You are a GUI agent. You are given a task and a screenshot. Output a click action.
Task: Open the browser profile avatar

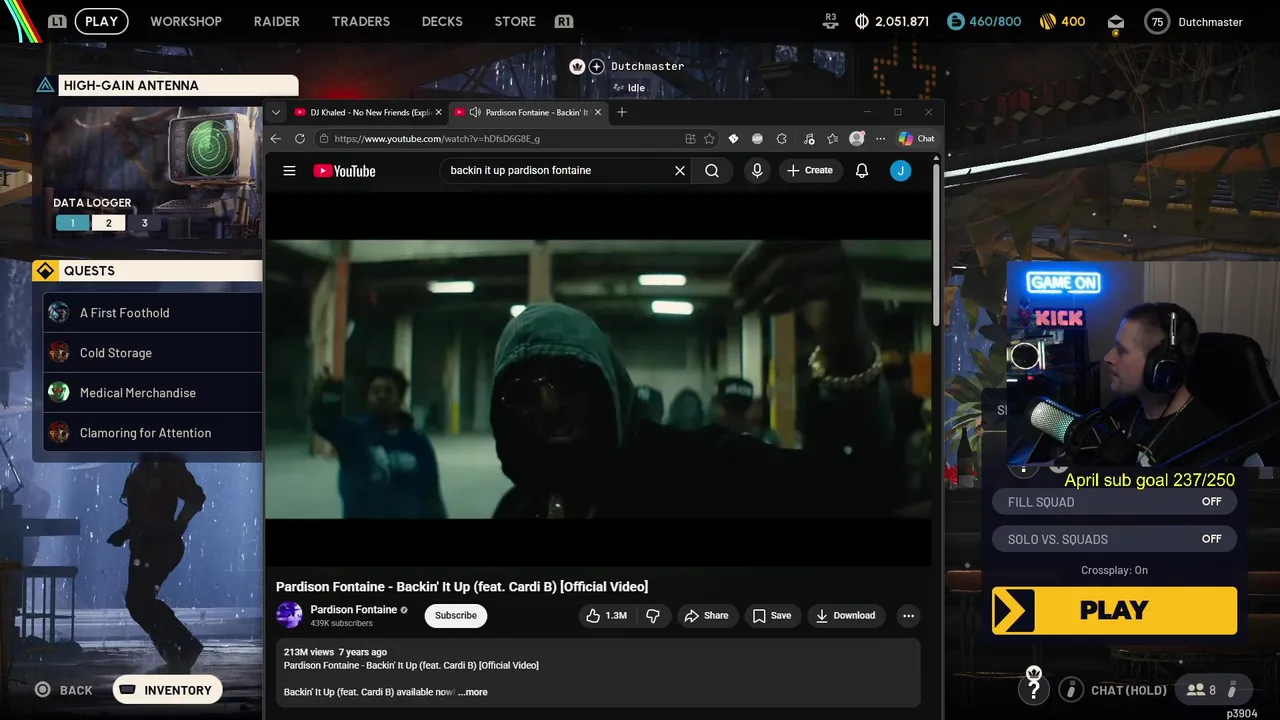click(x=857, y=139)
